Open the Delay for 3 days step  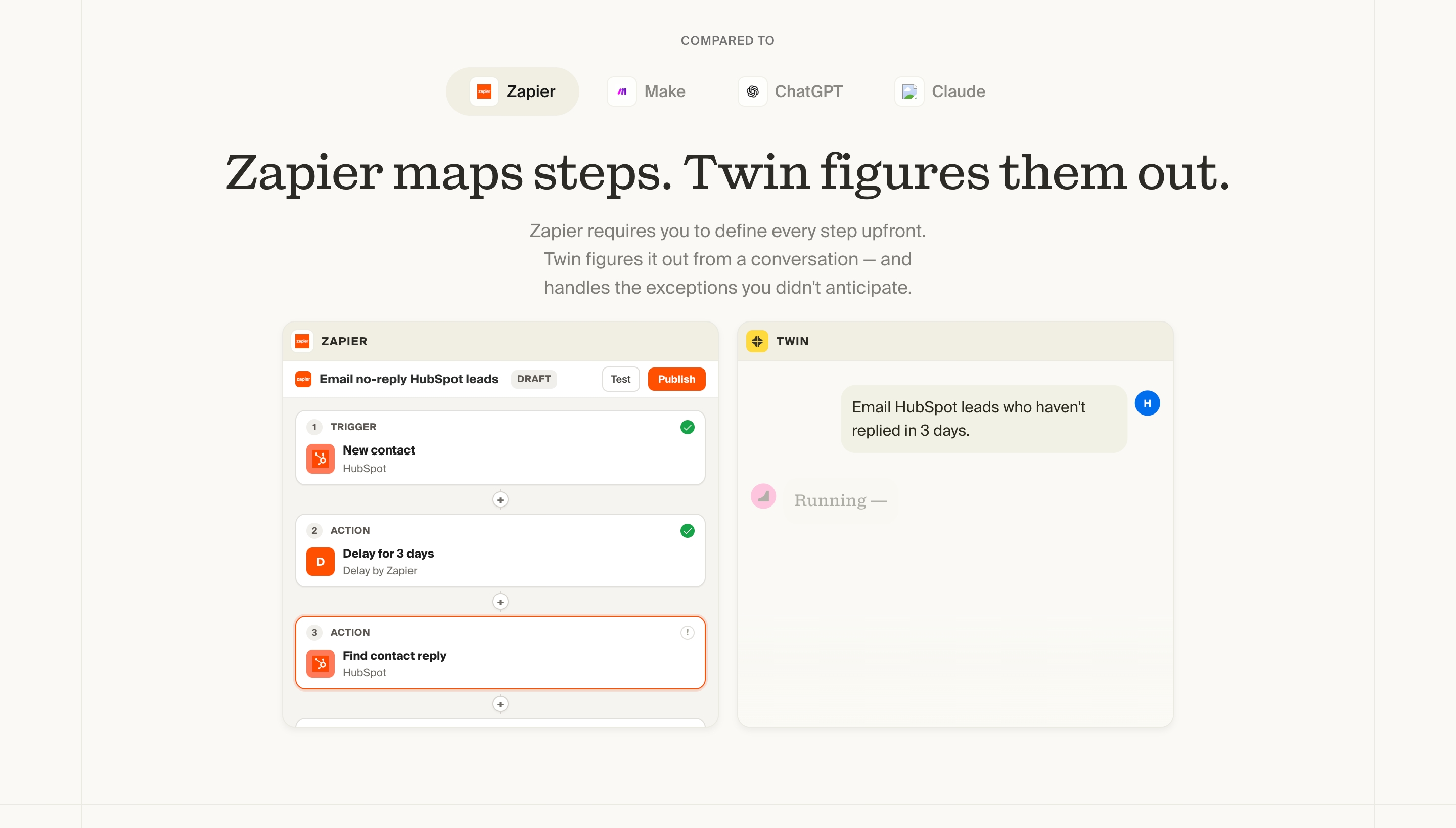500,550
